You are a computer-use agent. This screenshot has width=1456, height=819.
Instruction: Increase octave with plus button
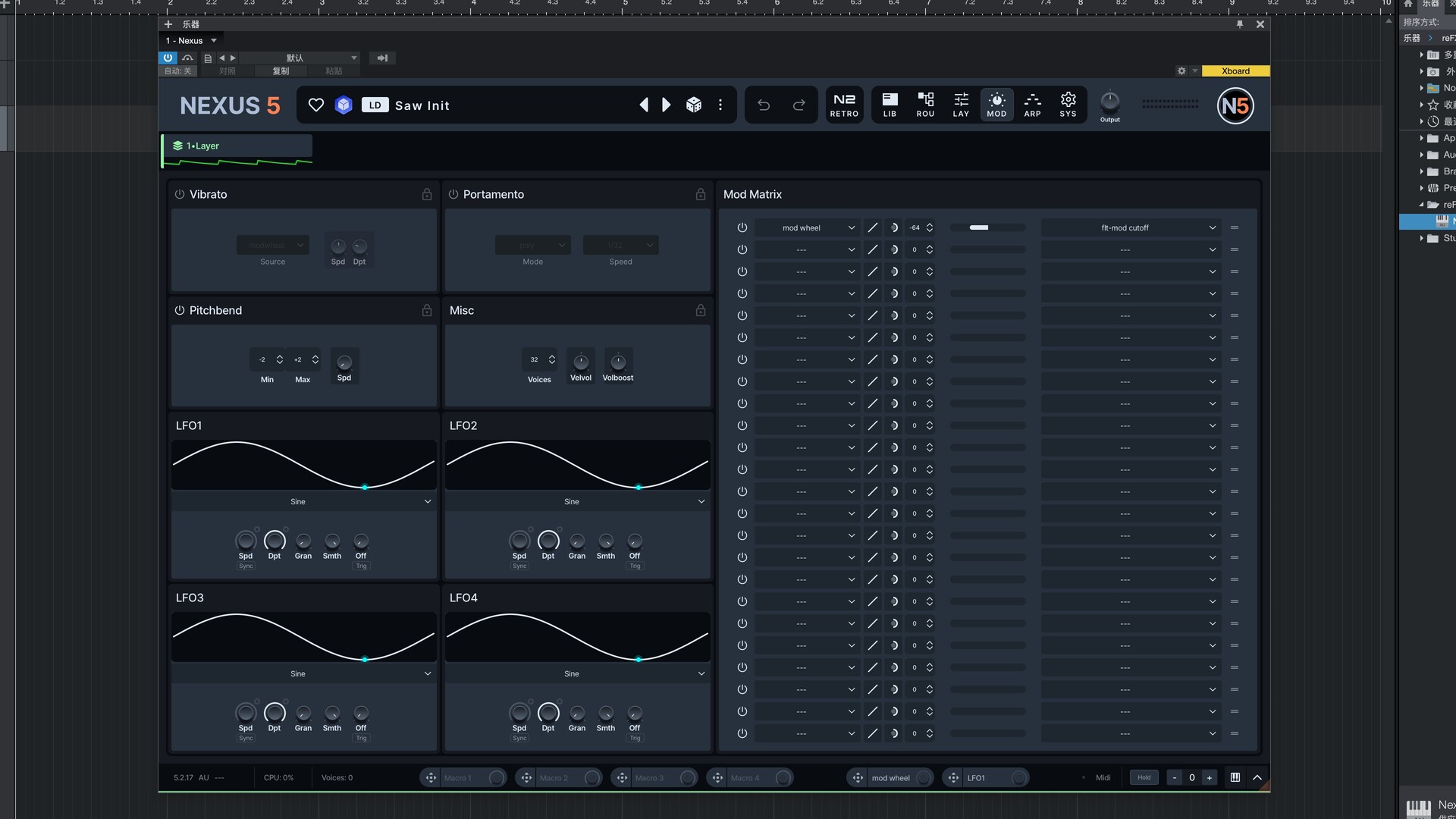pos(1210,777)
